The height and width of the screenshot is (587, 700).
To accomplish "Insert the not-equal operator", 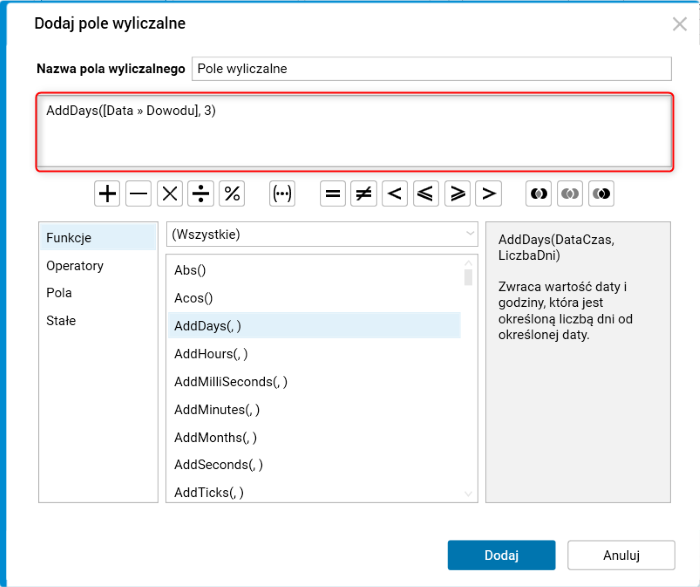I will 364,194.
